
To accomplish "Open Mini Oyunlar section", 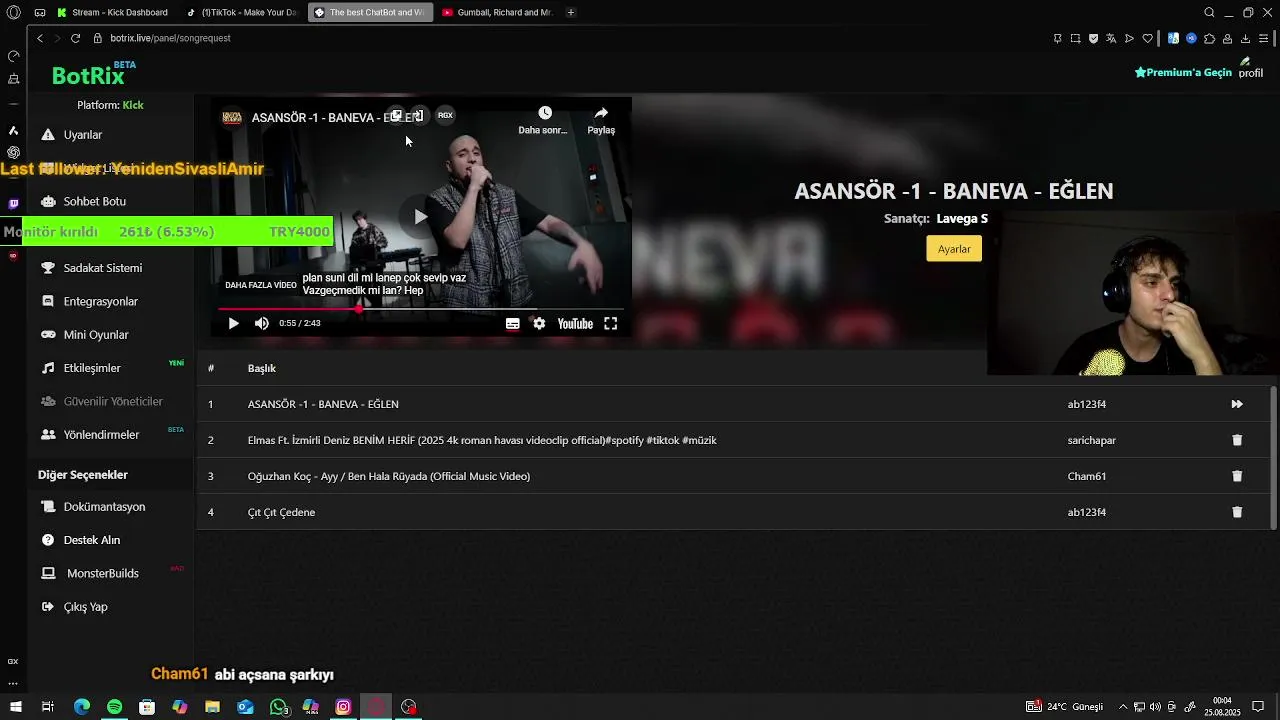I will [95, 335].
